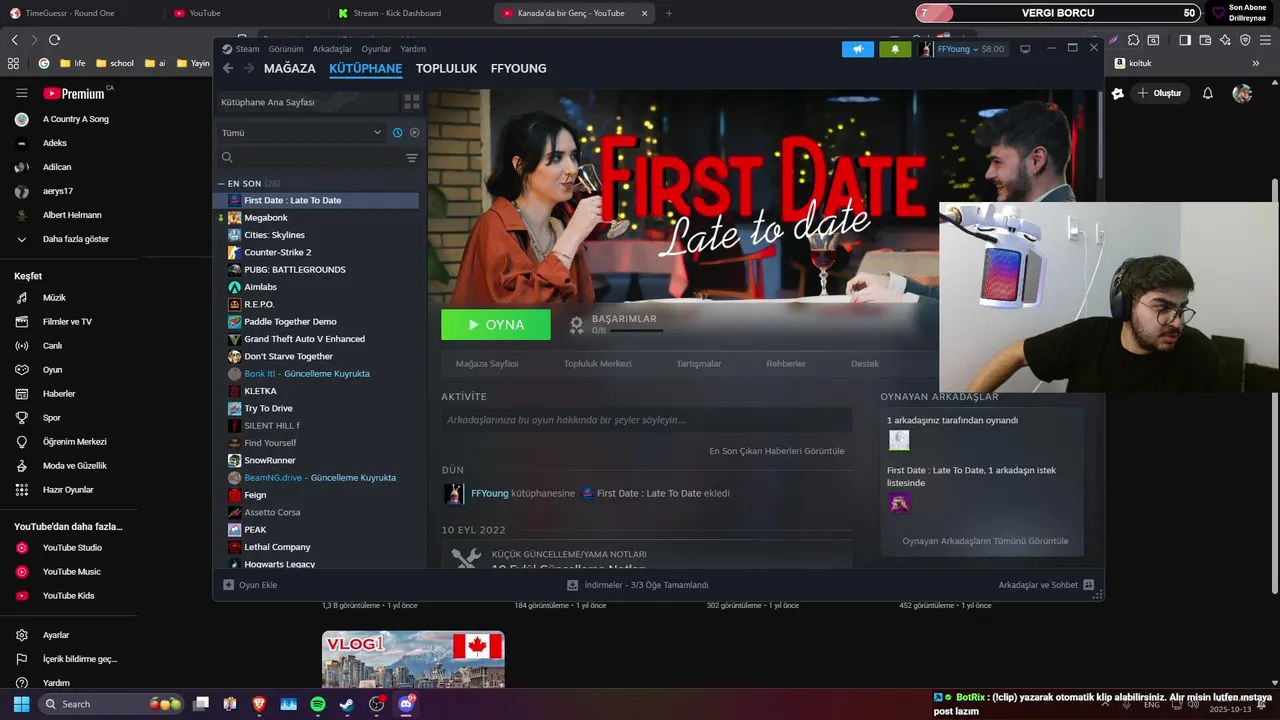Open the Oyunlar menu
This screenshot has width=1280, height=720.
376,49
